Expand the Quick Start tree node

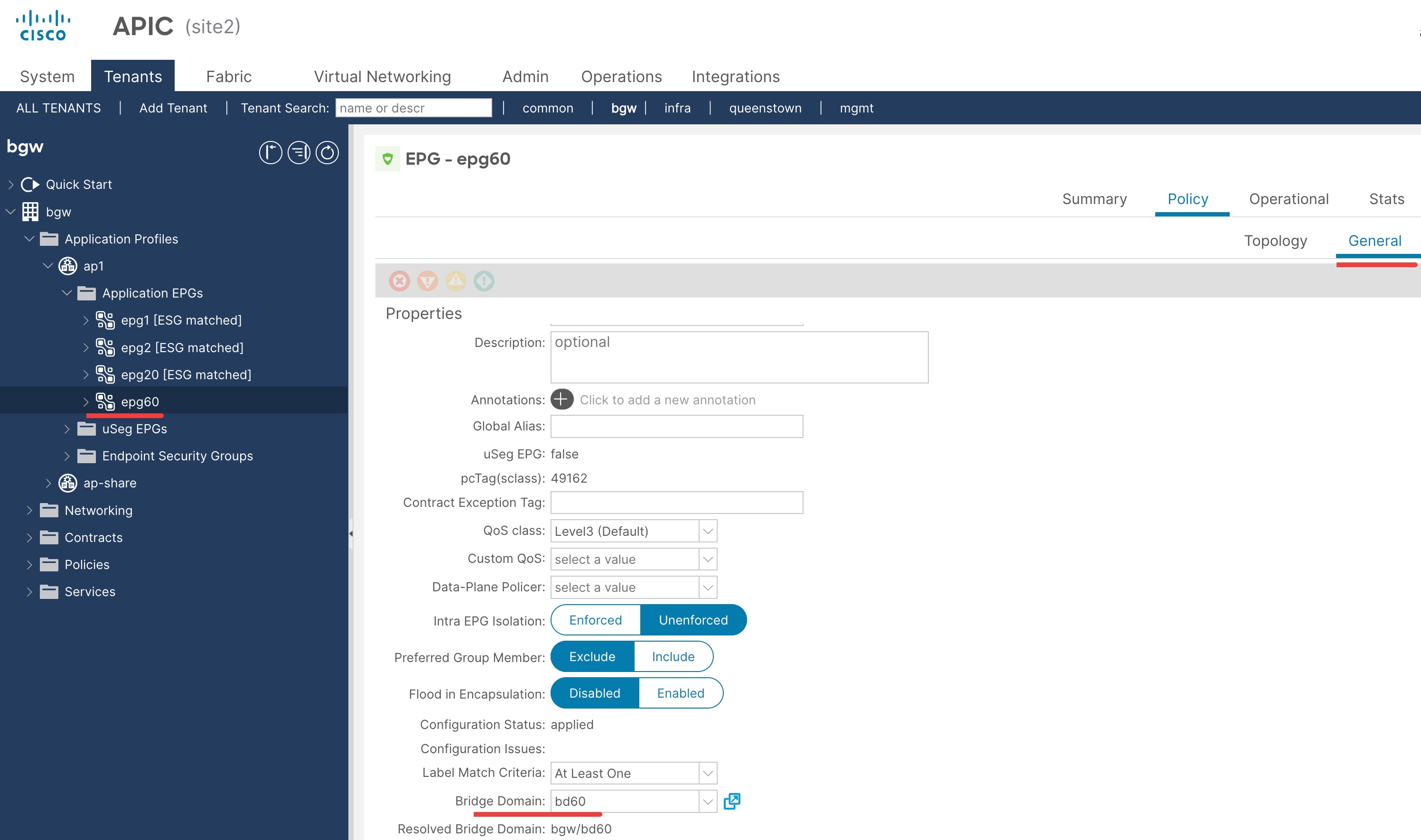tap(11, 185)
